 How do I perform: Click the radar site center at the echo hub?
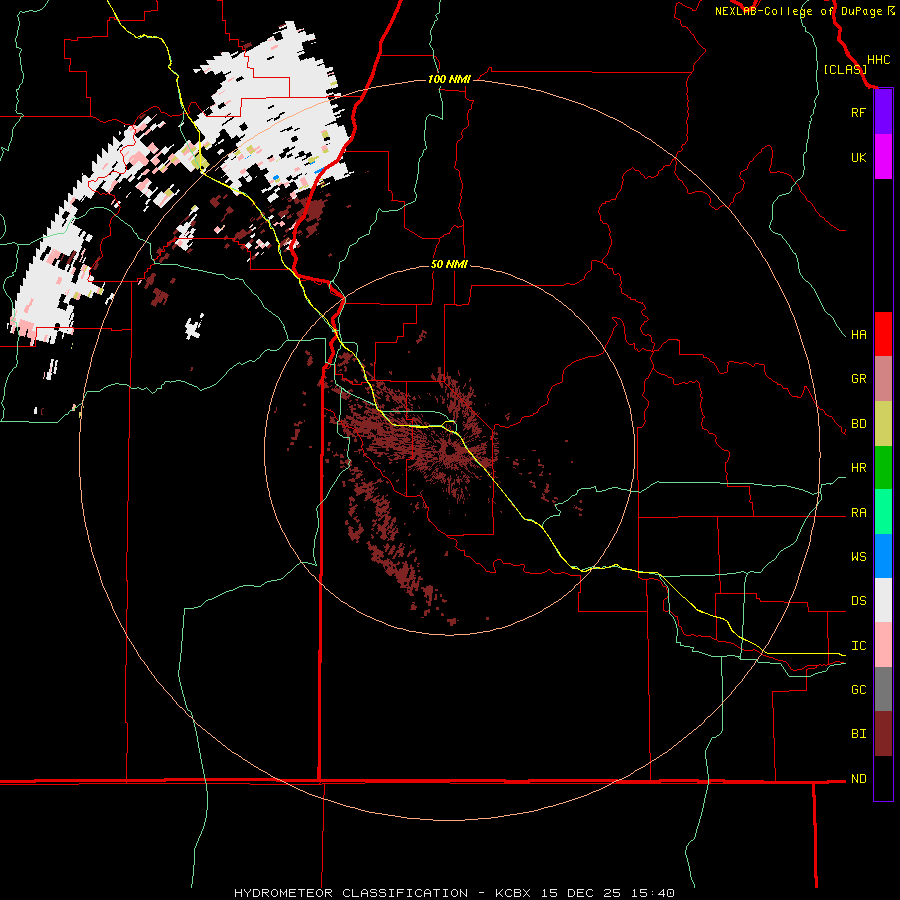click(449, 450)
